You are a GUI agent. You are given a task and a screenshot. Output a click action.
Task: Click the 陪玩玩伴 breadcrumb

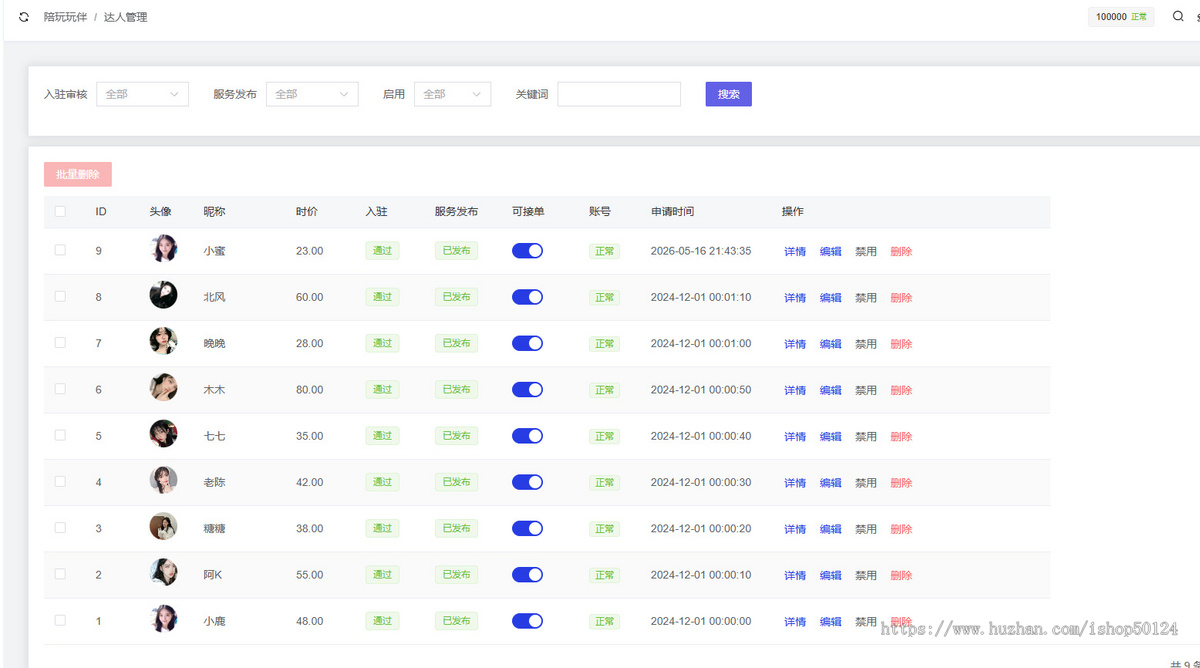click(x=65, y=17)
